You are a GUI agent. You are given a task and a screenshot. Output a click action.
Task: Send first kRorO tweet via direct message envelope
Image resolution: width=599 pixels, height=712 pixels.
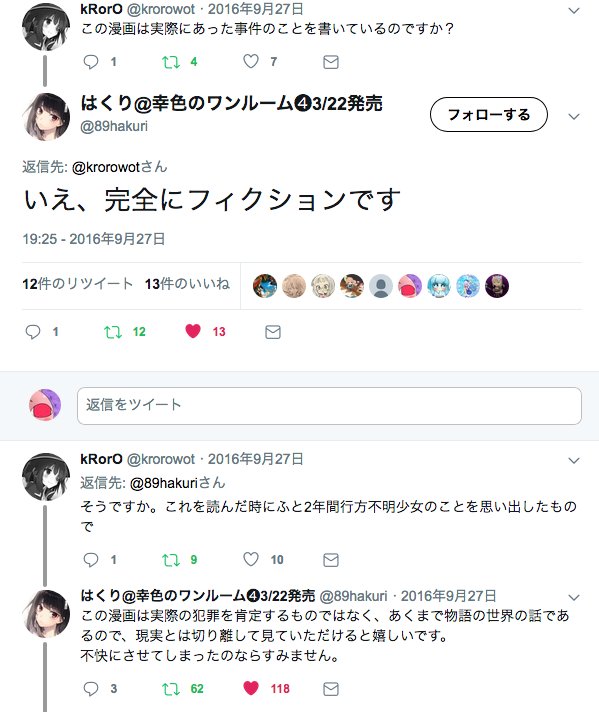(331, 62)
